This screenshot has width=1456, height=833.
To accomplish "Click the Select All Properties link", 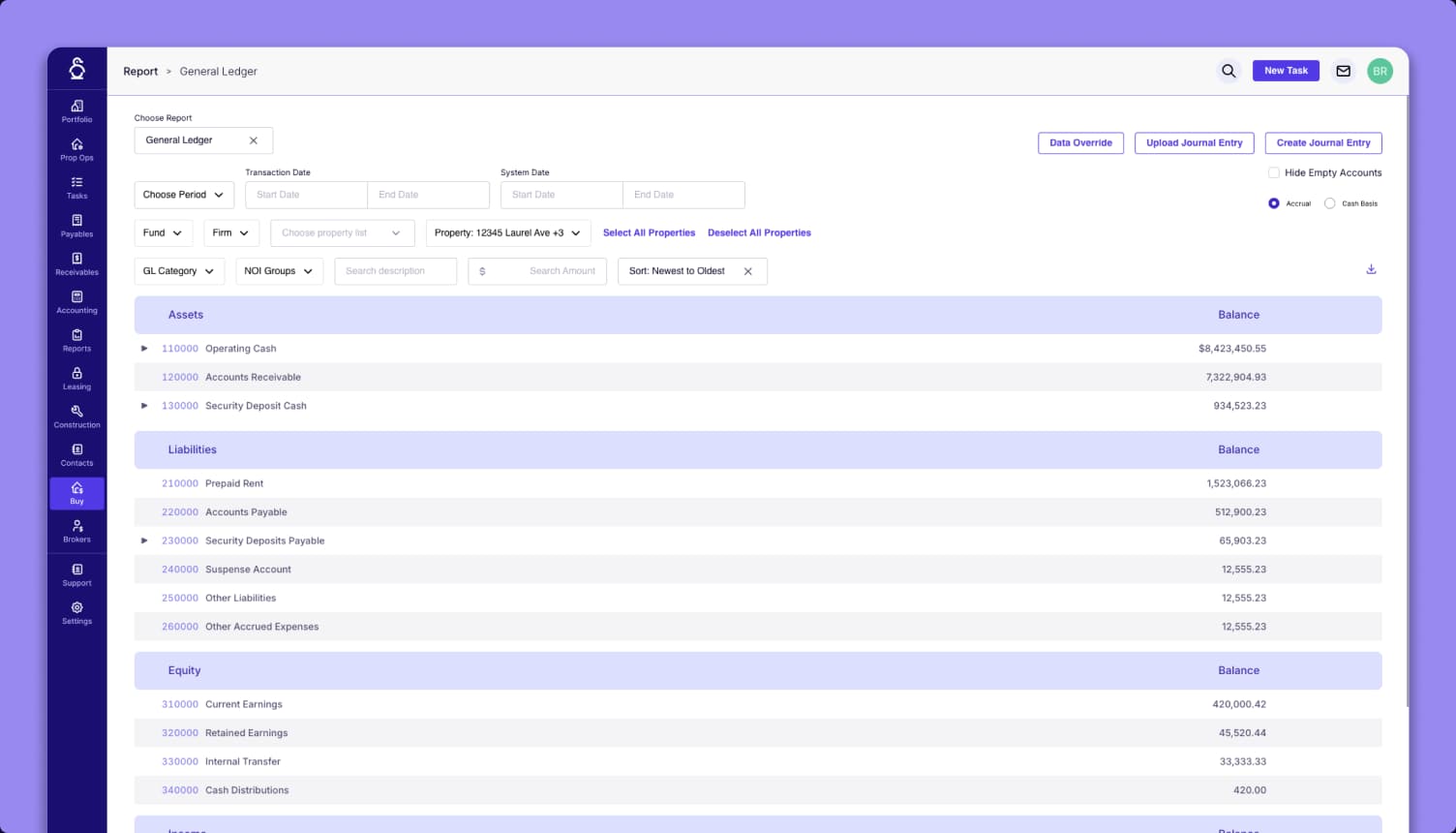I will coord(649,232).
